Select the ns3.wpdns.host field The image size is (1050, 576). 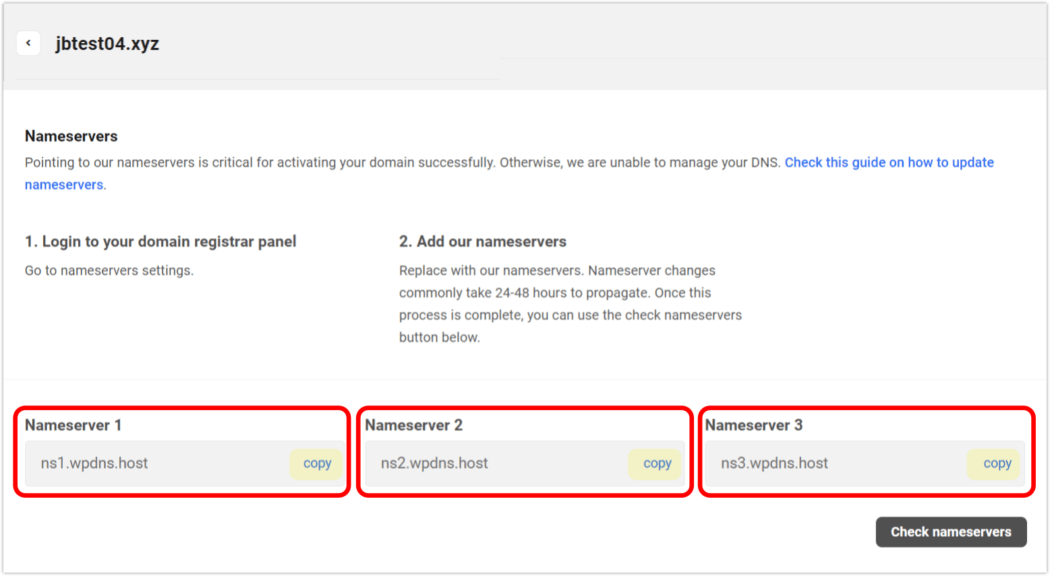(830, 463)
